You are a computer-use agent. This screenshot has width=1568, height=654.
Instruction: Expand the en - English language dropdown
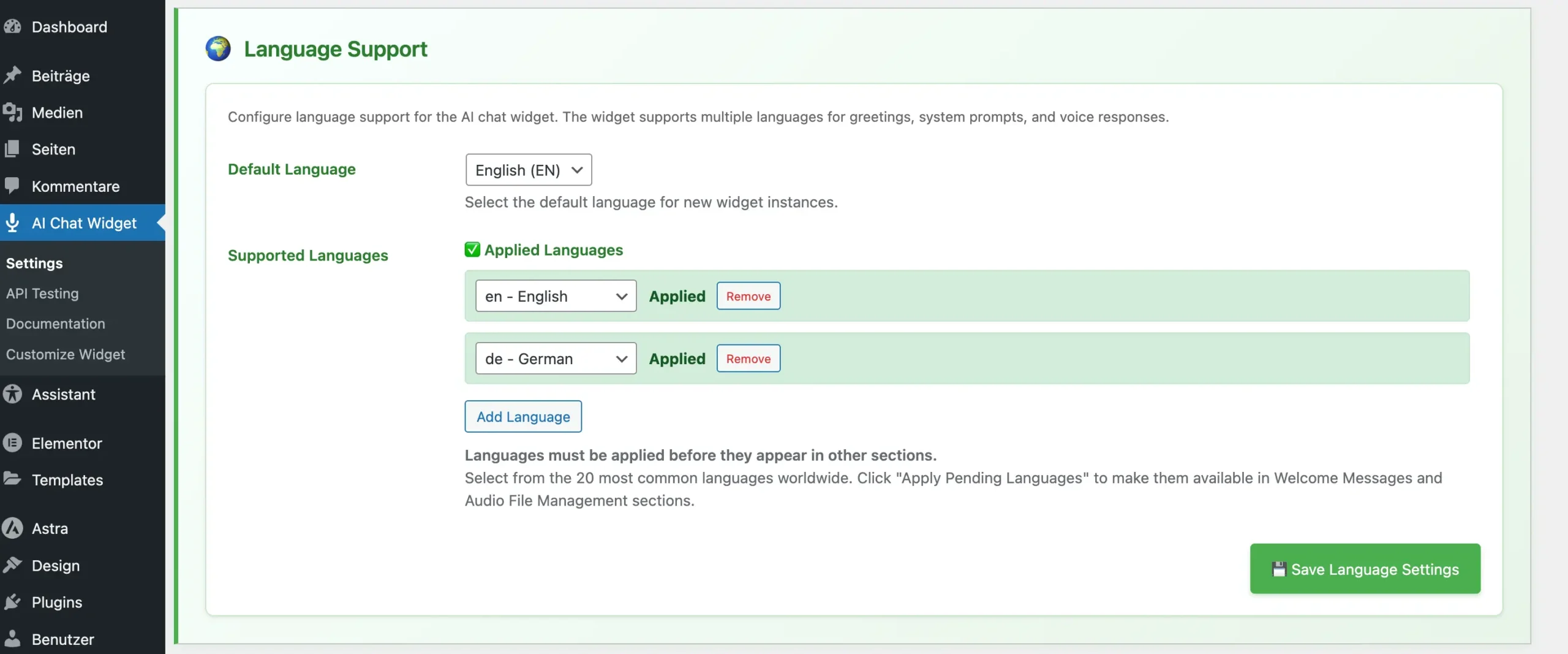pos(556,296)
